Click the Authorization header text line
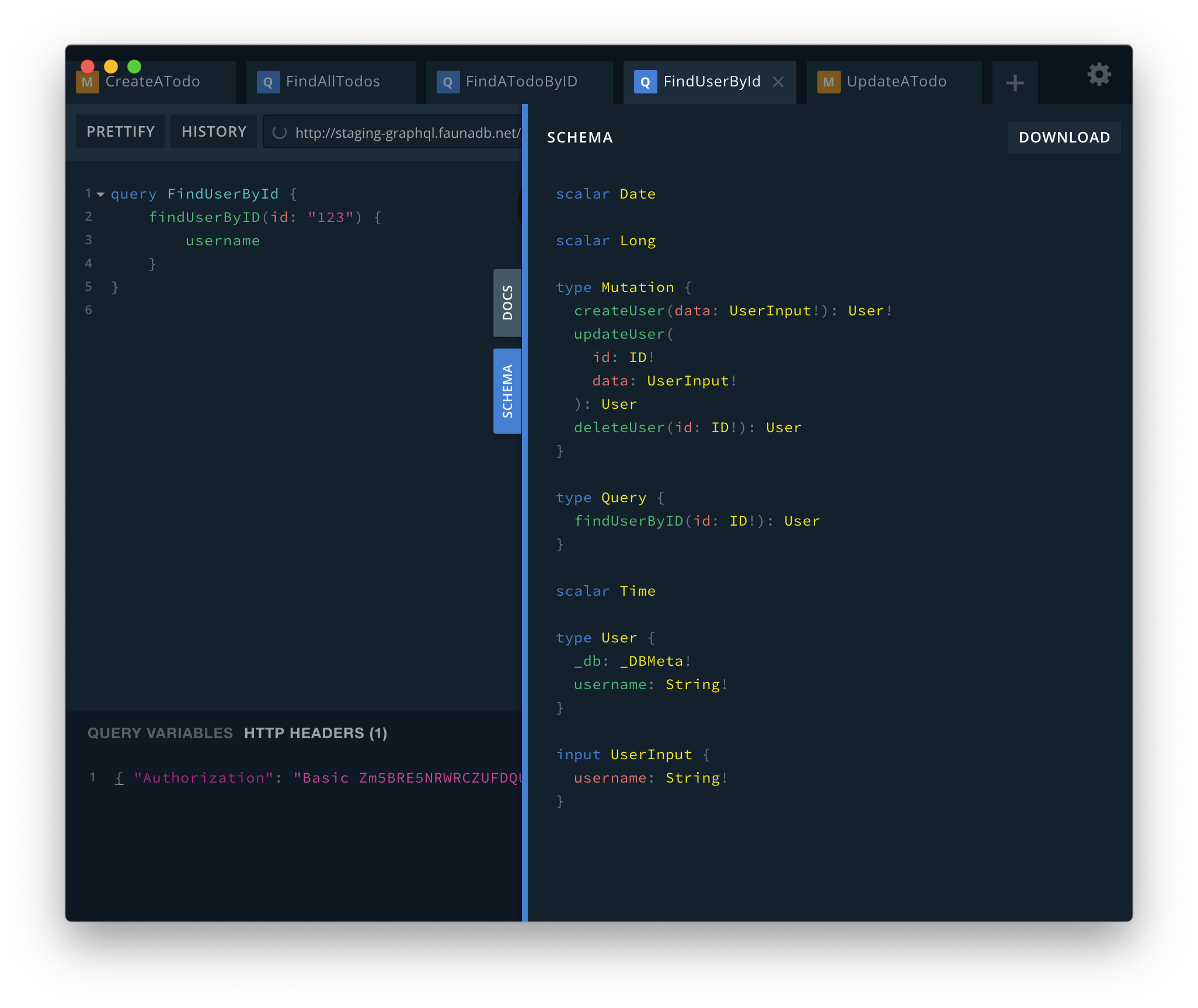 [x=318, y=778]
